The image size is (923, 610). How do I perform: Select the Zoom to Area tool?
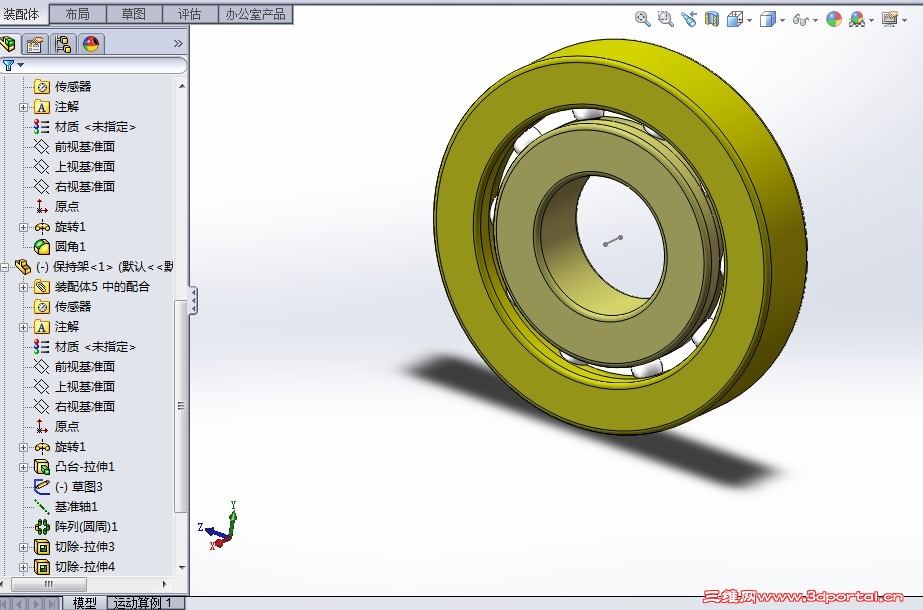tap(665, 19)
